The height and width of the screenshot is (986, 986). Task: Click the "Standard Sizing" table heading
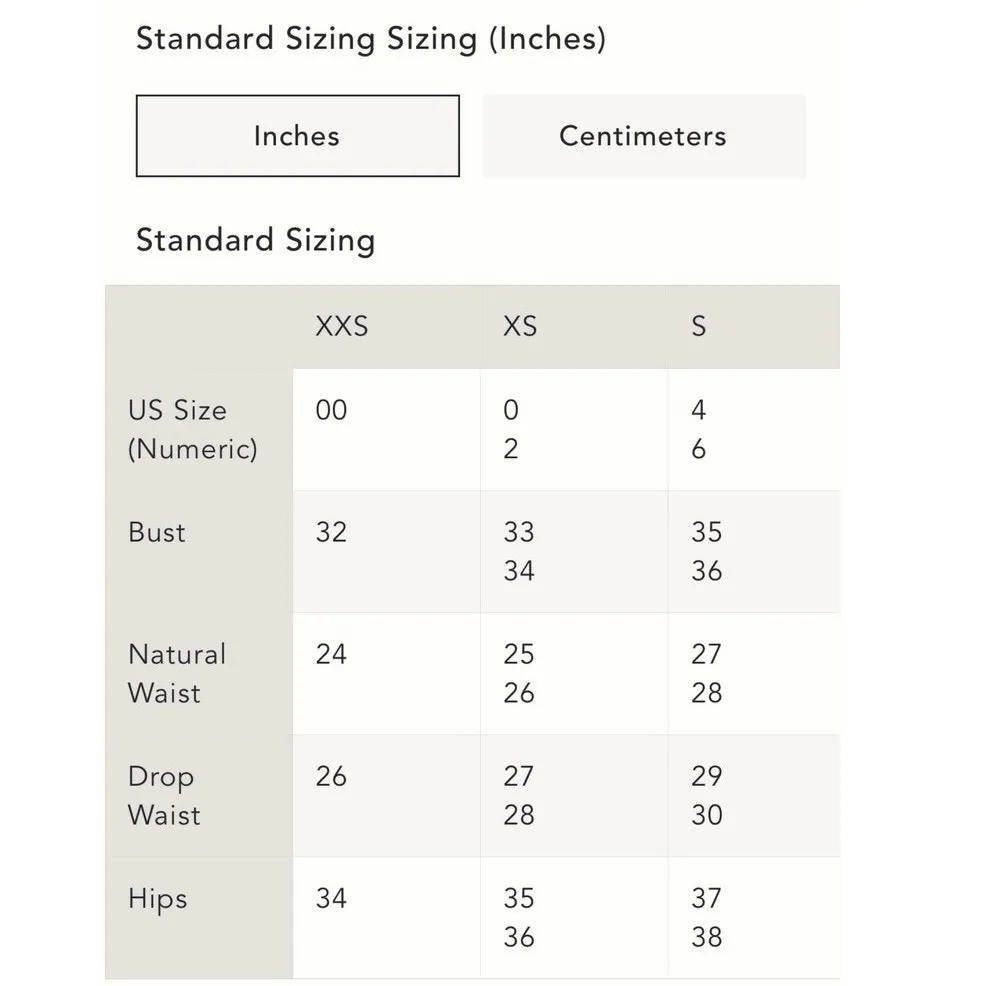point(255,240)
